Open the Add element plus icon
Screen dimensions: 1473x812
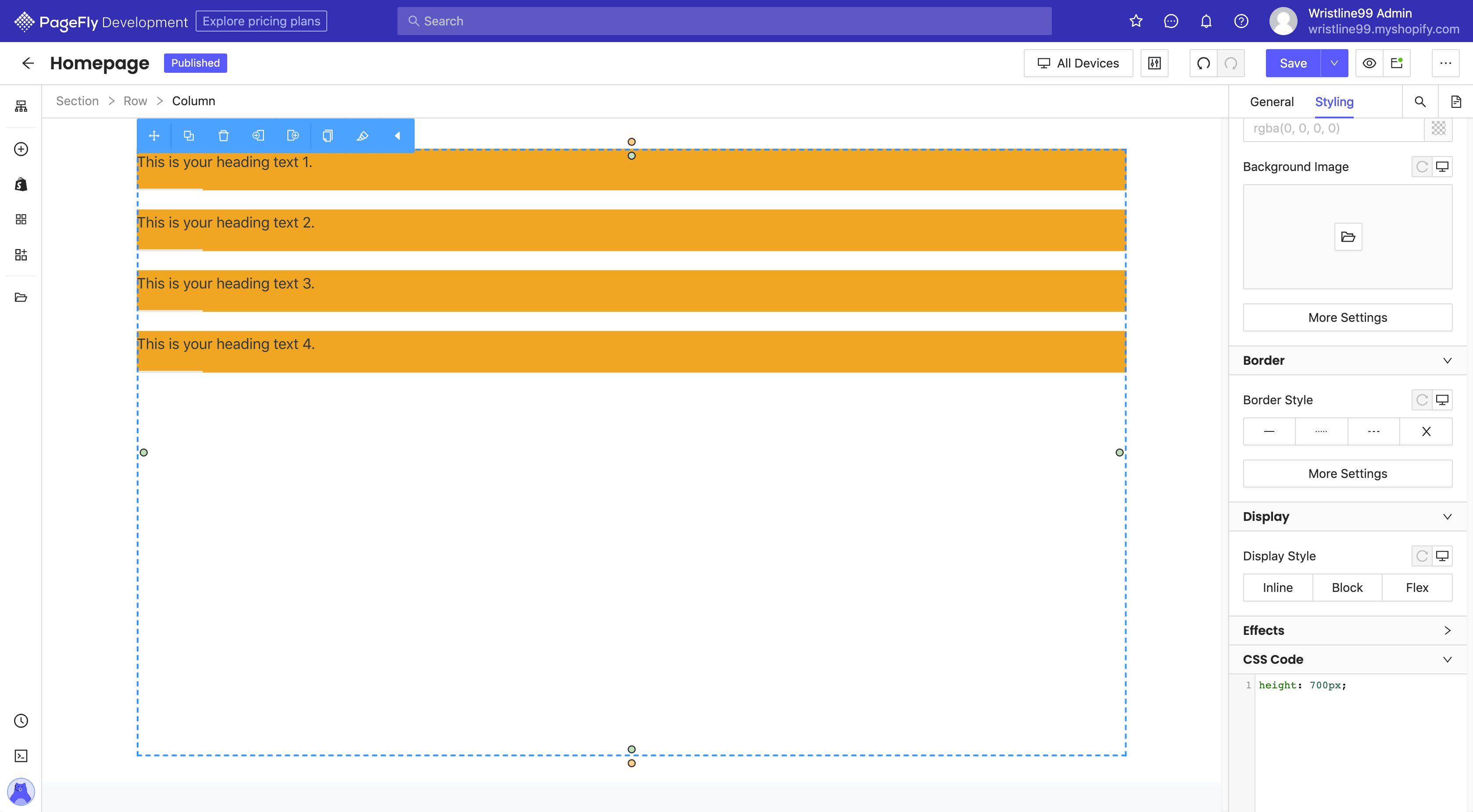coord(21,149)
